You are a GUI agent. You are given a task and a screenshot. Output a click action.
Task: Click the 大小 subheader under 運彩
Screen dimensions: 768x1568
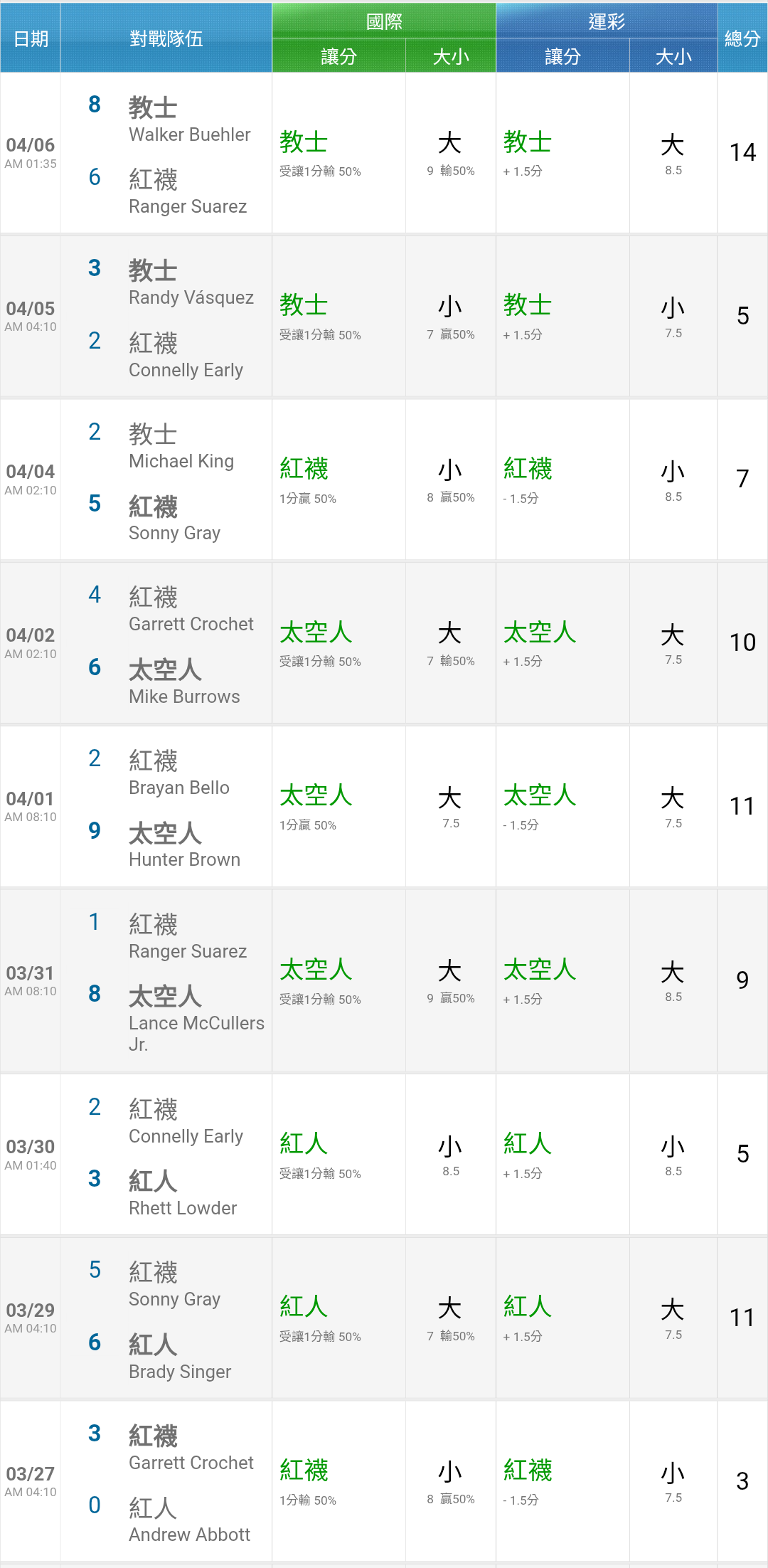(673, 56)
